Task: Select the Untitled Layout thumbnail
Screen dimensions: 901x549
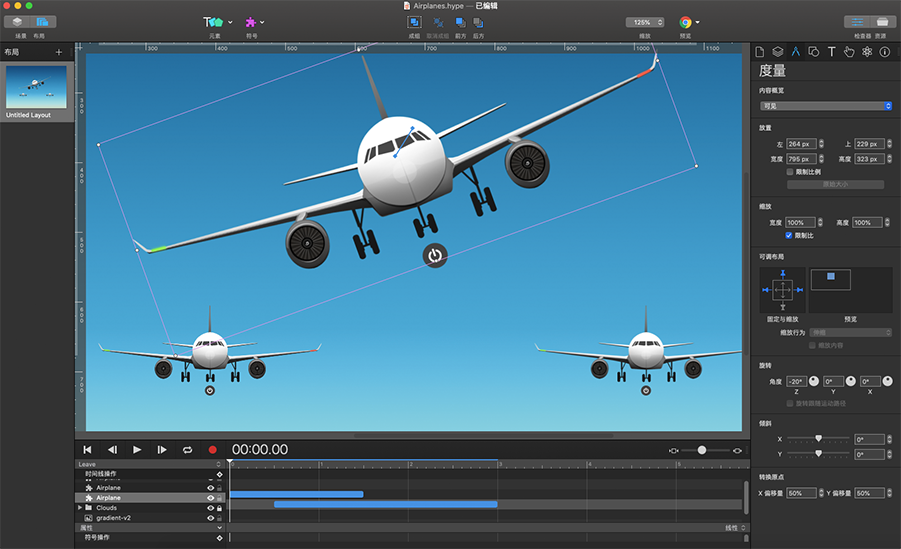Action: tap(36, 92)
